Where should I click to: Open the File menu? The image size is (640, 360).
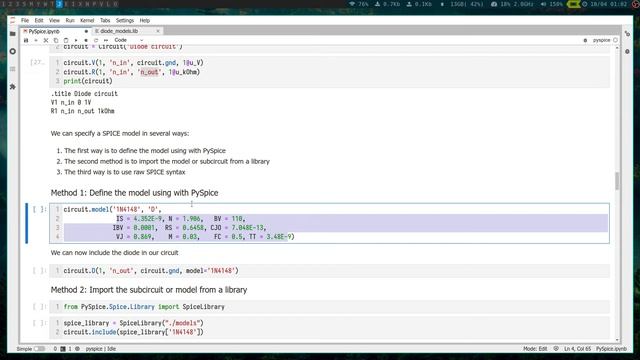(25, 20)
